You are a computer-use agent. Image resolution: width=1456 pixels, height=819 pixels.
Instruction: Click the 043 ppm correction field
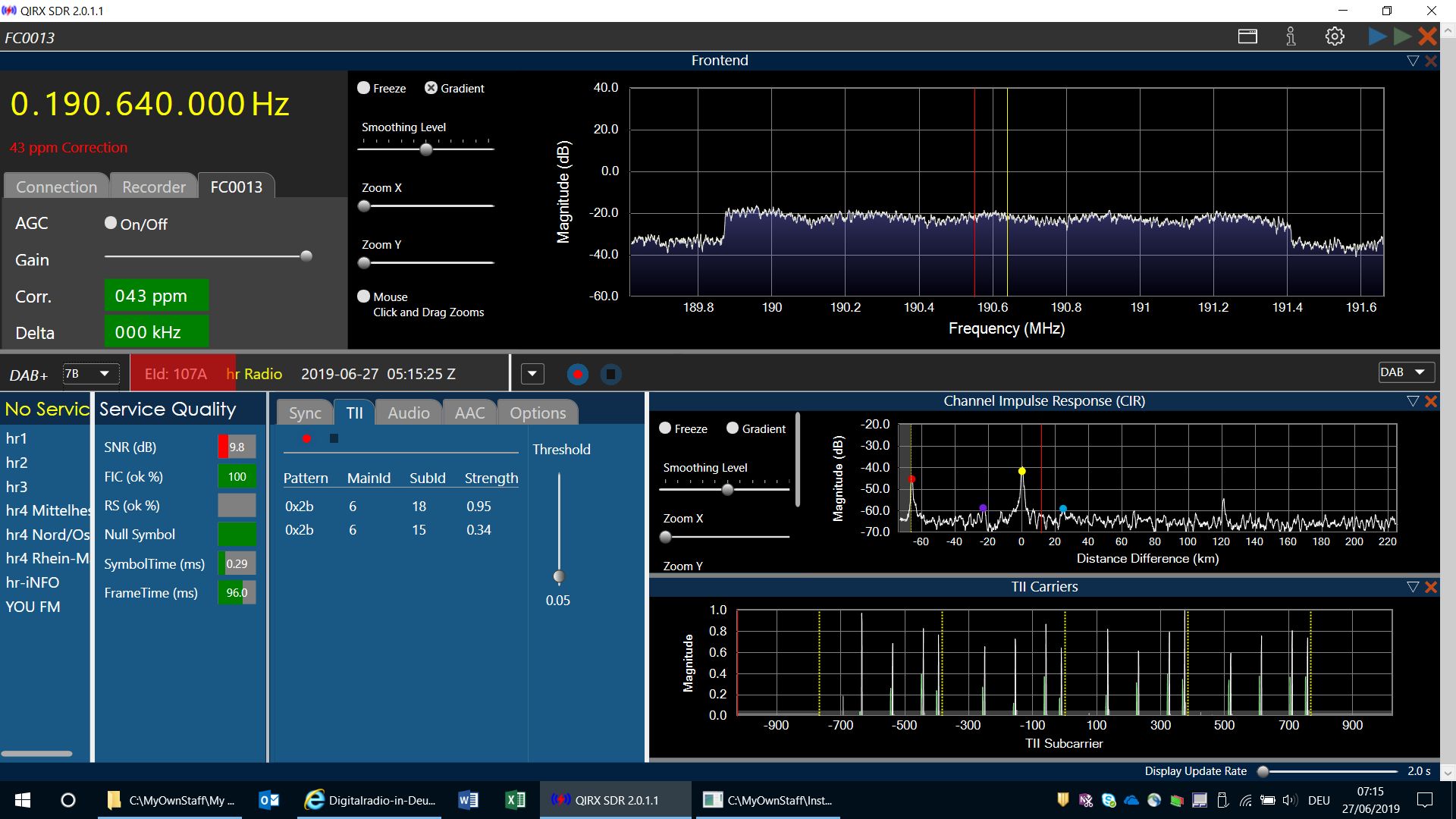tap(155, 296)
